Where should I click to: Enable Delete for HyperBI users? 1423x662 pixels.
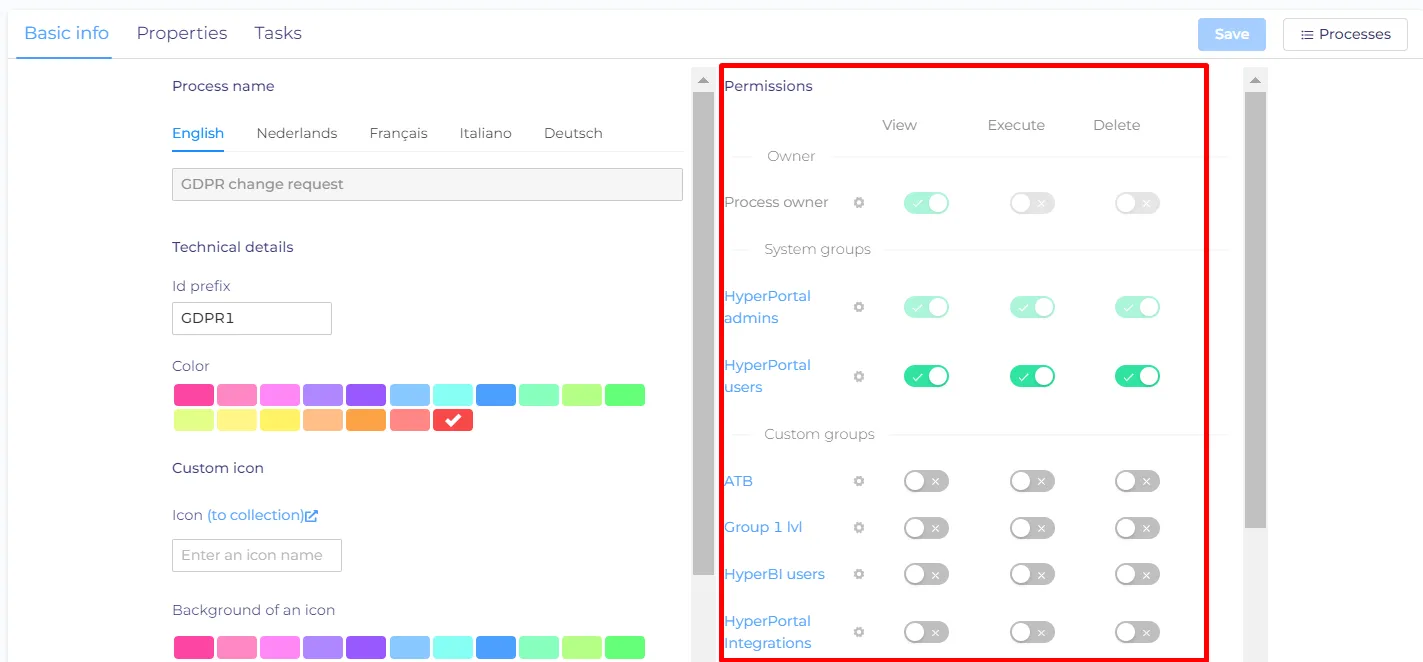pyautogui.click(x=1137, y=574)
